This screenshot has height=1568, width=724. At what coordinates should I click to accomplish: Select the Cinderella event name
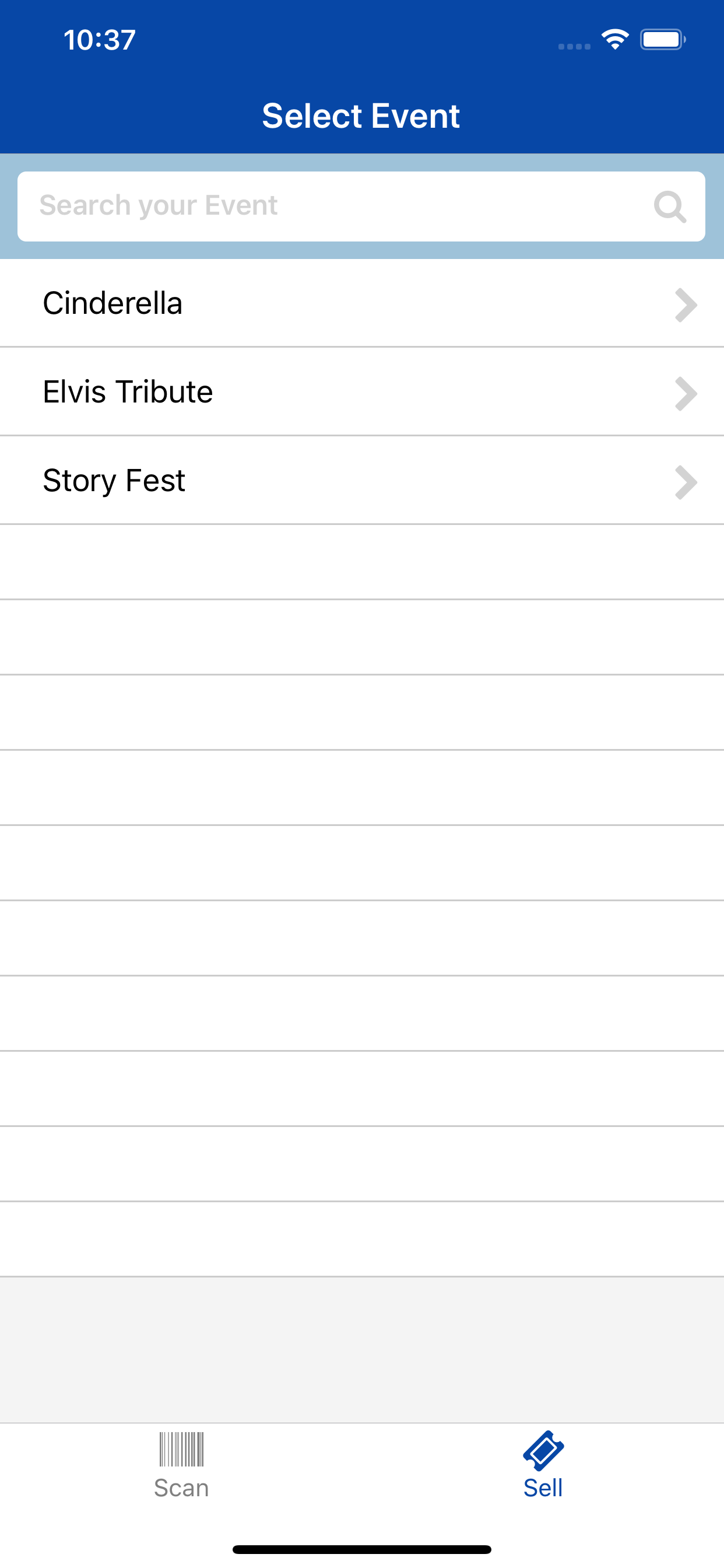click(113, 303)
